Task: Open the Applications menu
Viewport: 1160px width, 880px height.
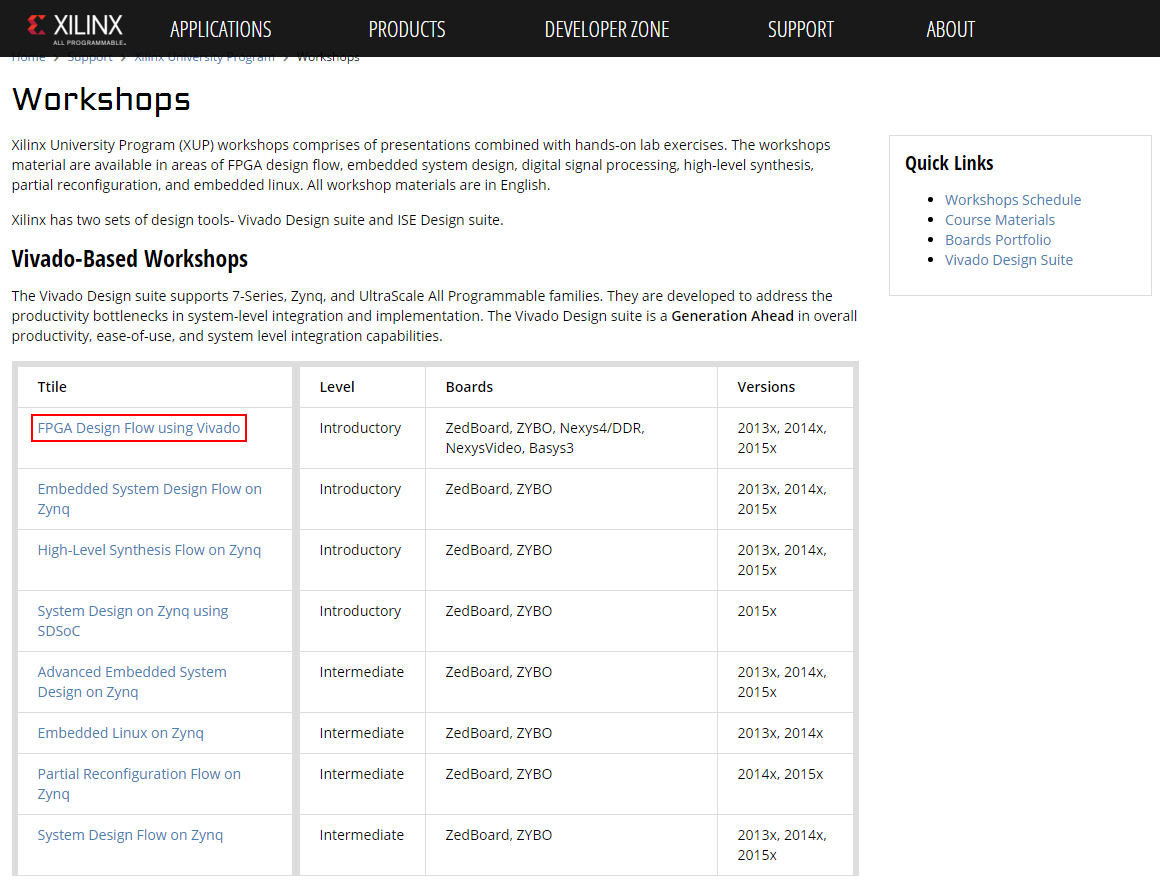Action: pos(220,30)
